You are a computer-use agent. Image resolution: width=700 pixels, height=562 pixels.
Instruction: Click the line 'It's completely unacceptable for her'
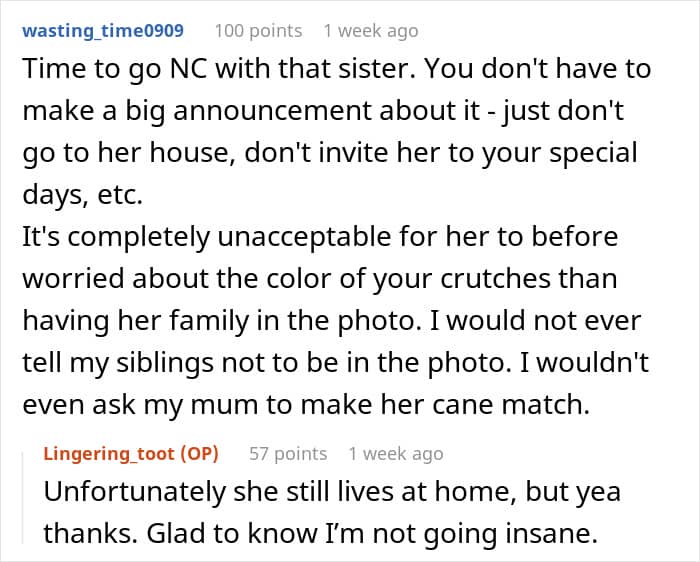(x=320, y=237)
